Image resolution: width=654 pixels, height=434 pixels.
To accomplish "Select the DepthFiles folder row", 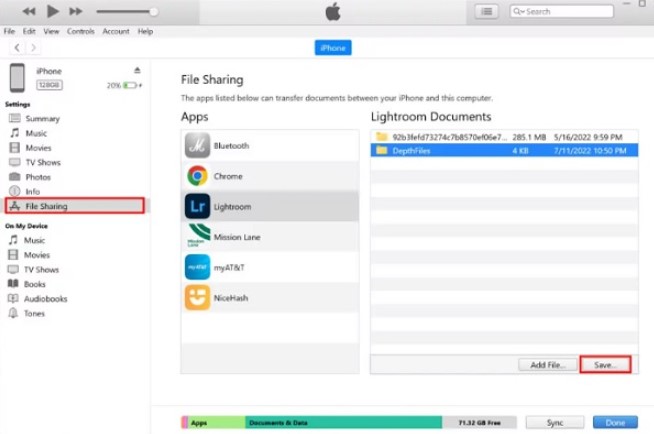I will [x=504, y=151].
